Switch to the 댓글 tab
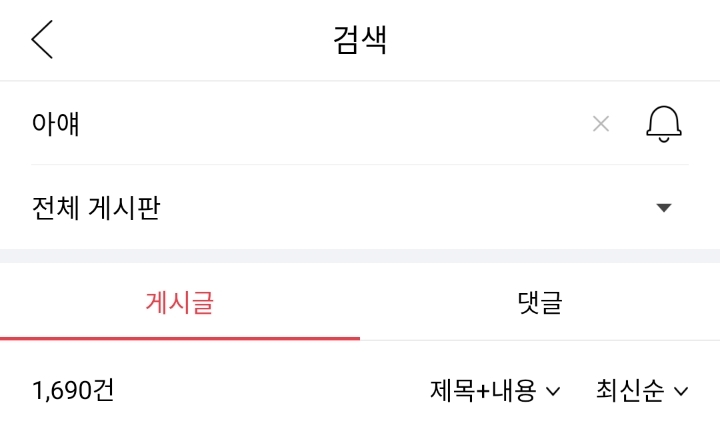720x425 pixels. point(540,302)
